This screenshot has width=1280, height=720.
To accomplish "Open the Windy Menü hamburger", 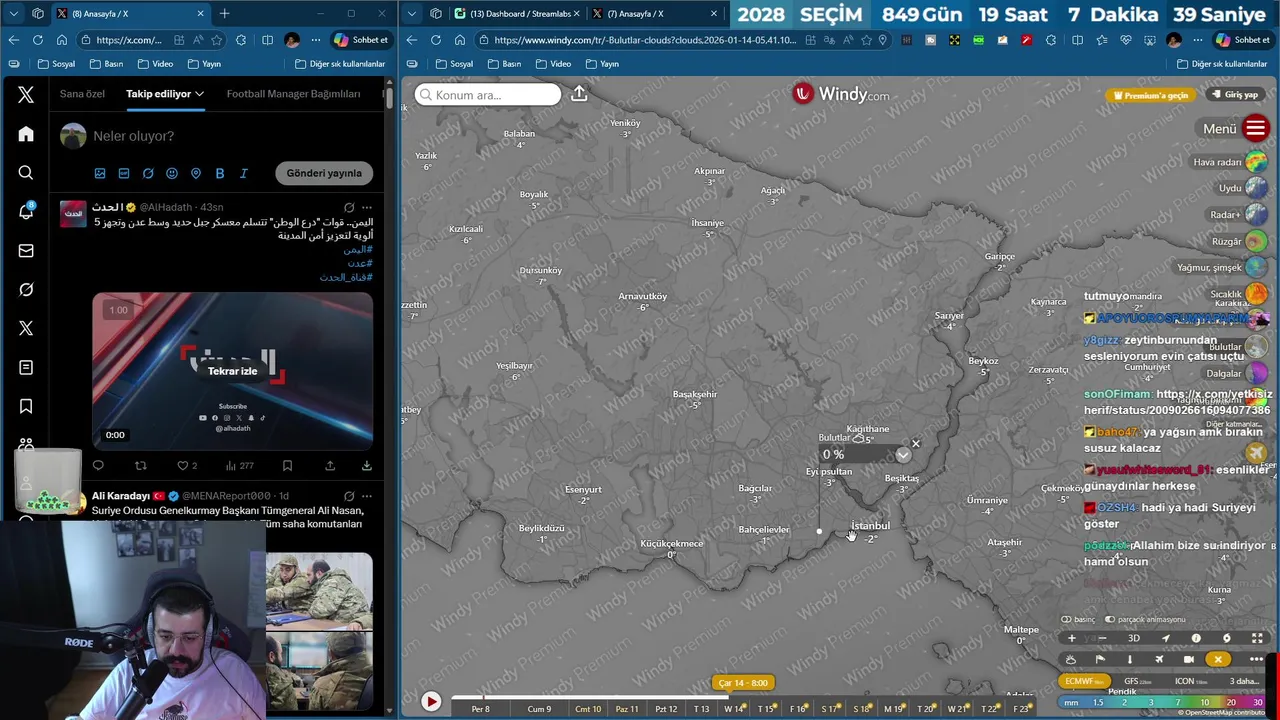I will (x=1256, y=128).
